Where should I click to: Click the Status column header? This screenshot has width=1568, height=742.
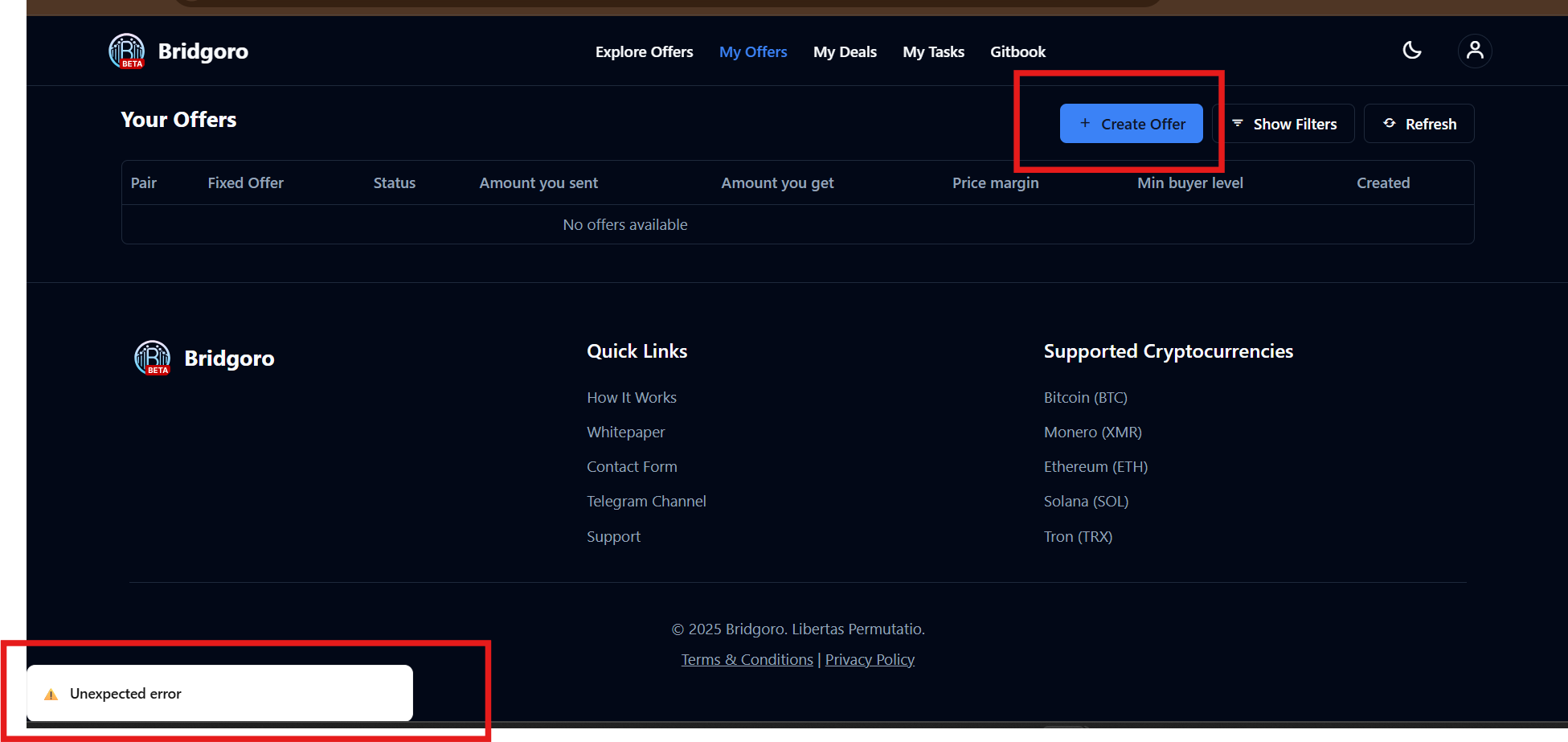[x=395, y=183]
